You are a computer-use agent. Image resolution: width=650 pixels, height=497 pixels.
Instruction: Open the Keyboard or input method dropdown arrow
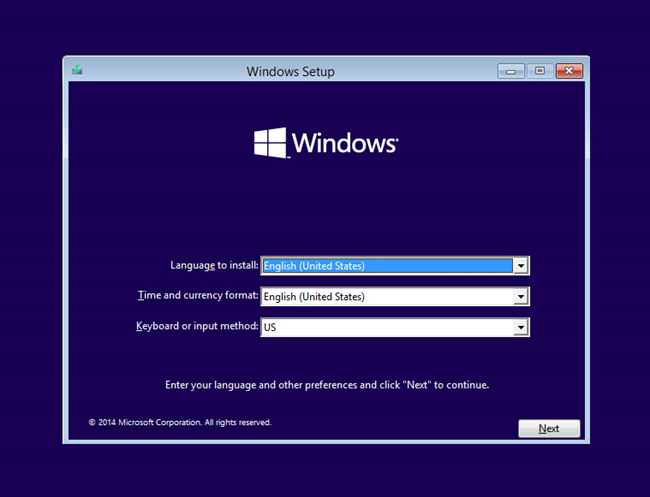pyautogui.click(x=521, y=327)
